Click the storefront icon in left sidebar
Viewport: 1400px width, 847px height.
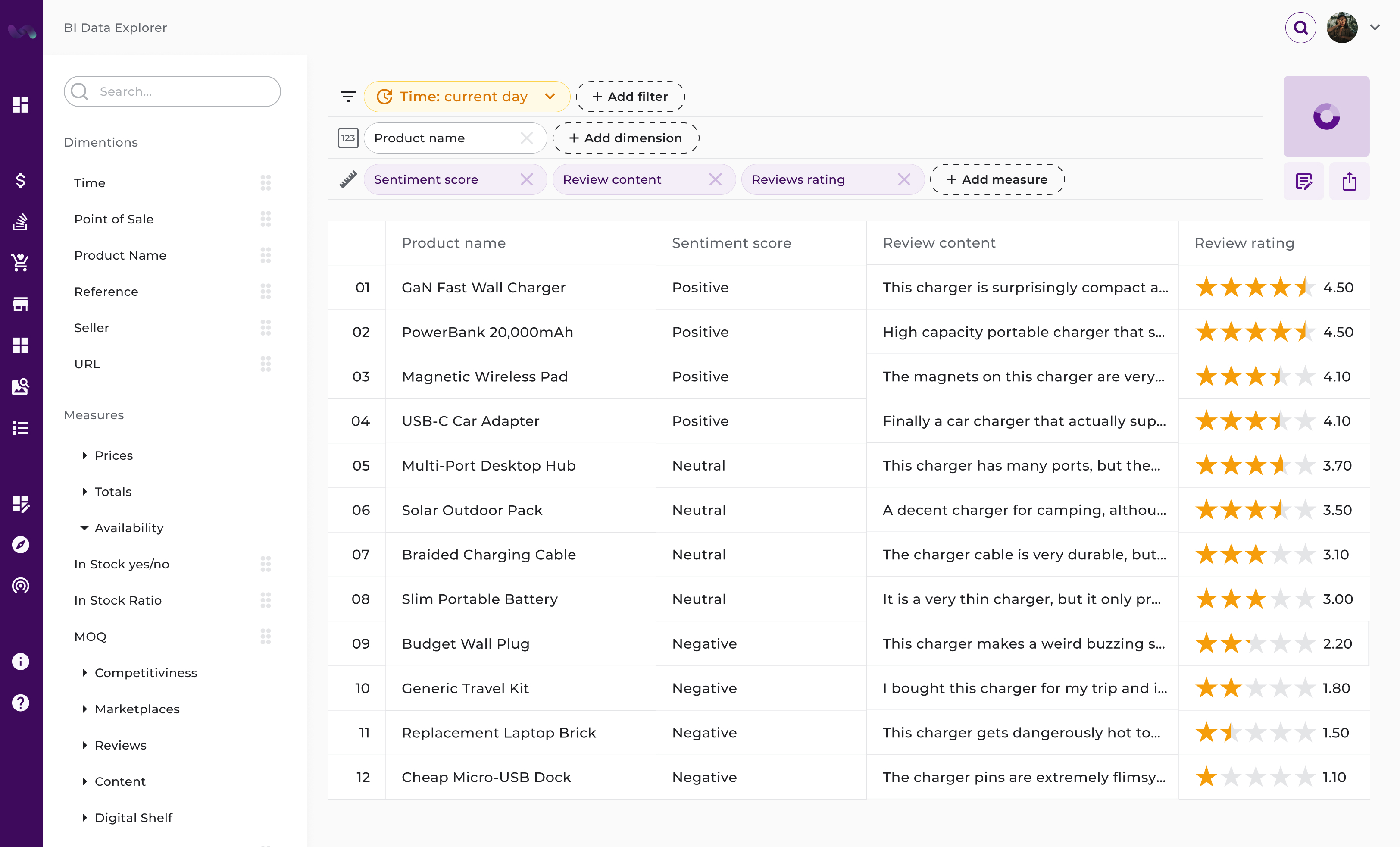[20, 303]
